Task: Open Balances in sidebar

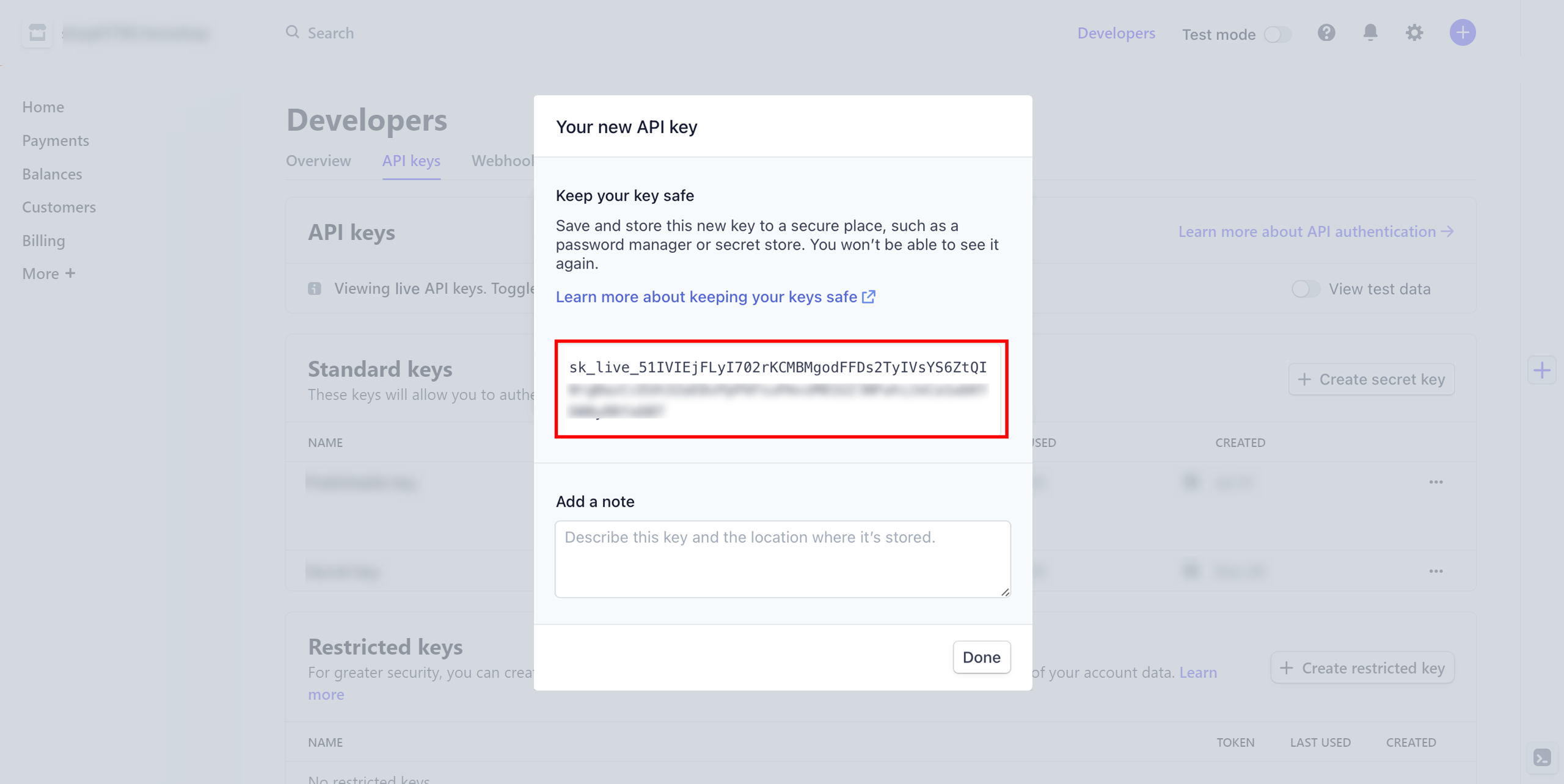Action: 52,174
